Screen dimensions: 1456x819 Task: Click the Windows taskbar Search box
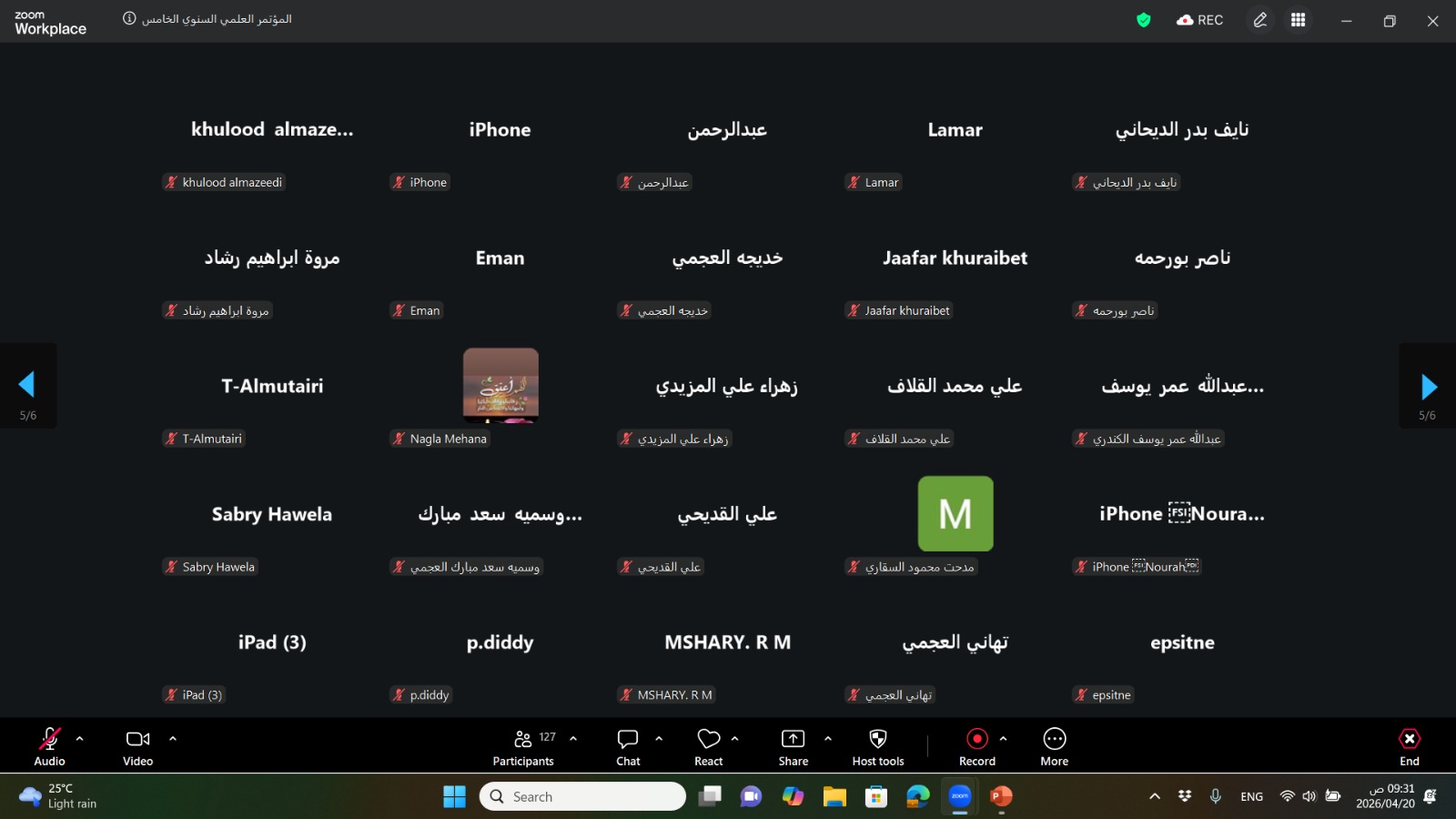(582, 796)
